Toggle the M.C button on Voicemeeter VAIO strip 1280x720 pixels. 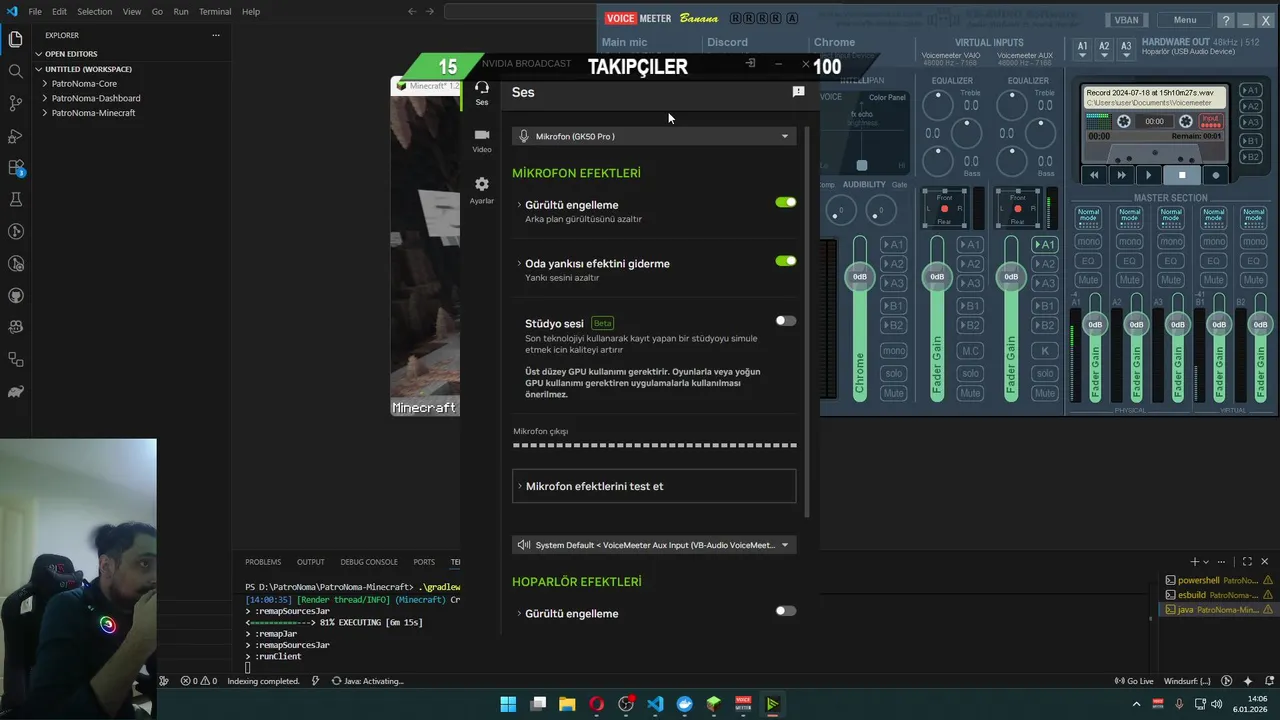point(970,351)
